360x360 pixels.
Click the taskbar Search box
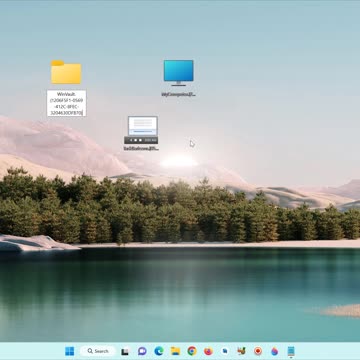point(98,351)
